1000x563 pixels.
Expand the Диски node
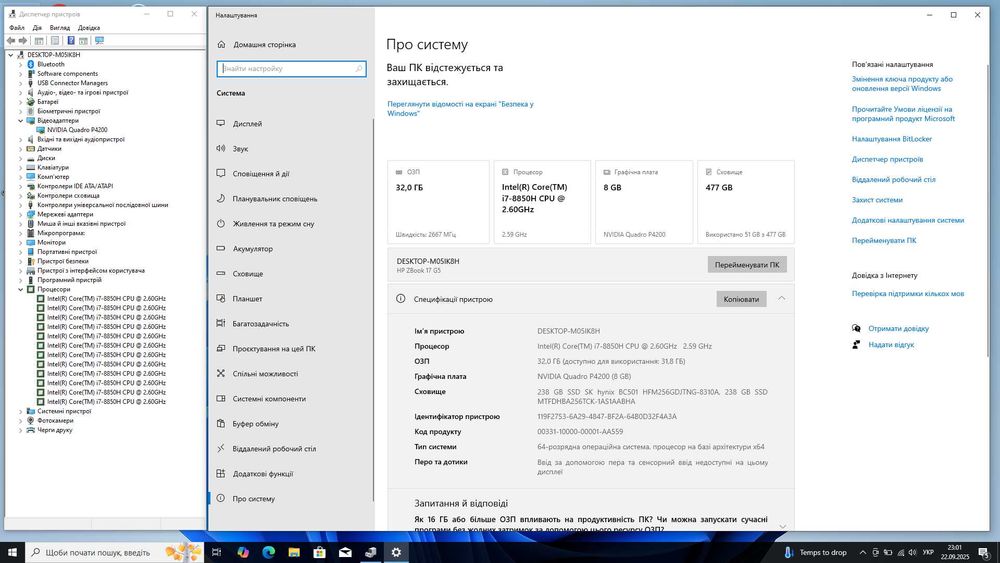click(20, 158)
